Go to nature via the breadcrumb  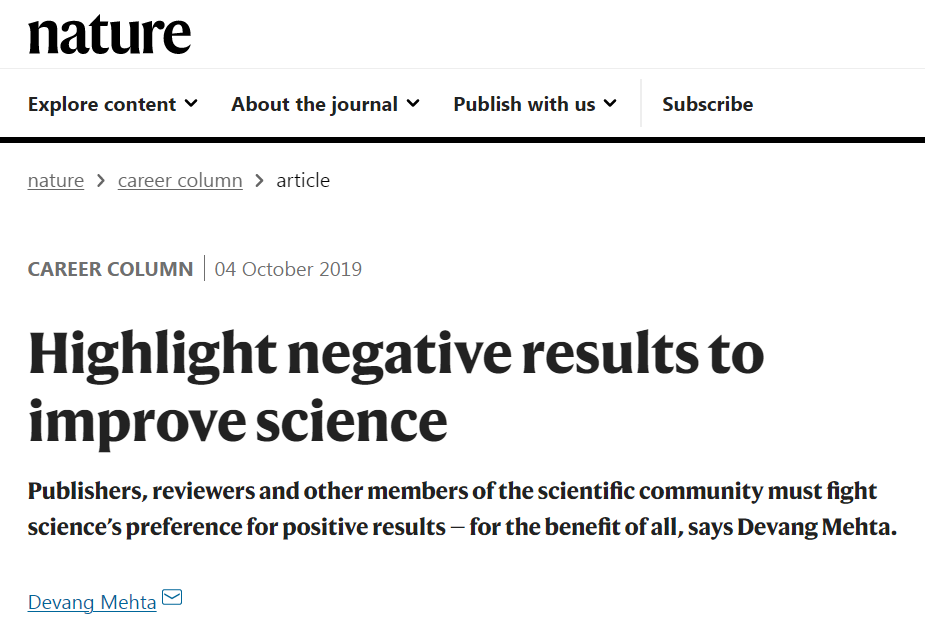[x=56, y=181]
